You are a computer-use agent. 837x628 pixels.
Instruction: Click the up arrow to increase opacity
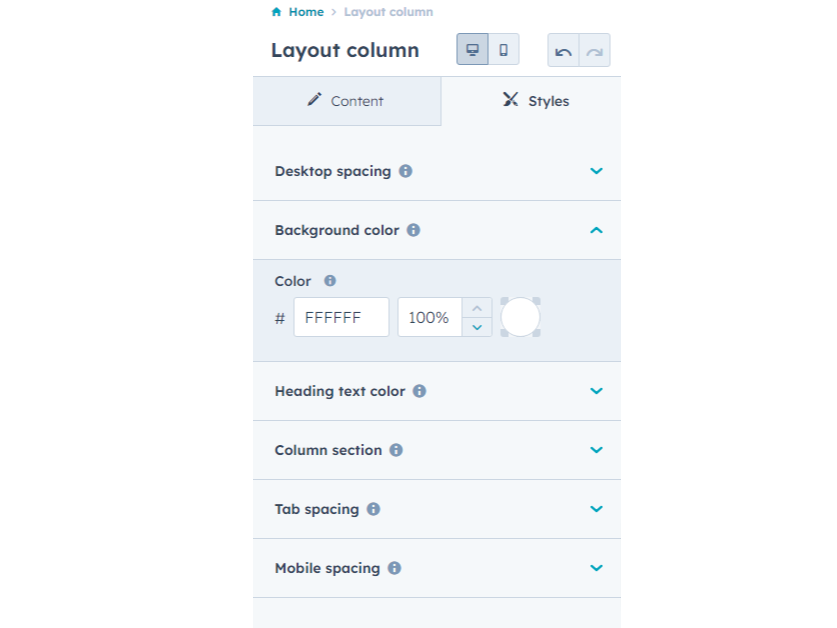(477, 308)
